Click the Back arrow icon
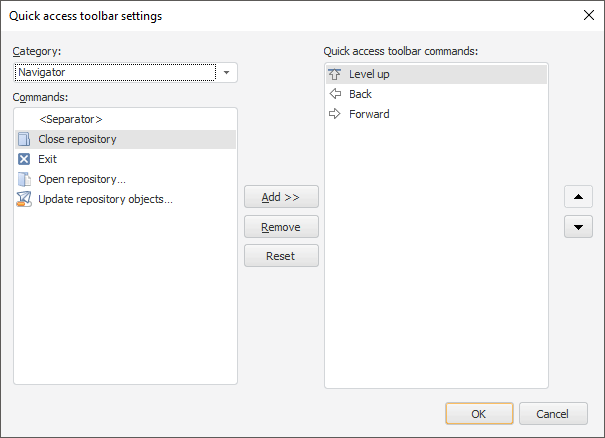Viewport: 605px width, 438px height. (x=335, y=94)
